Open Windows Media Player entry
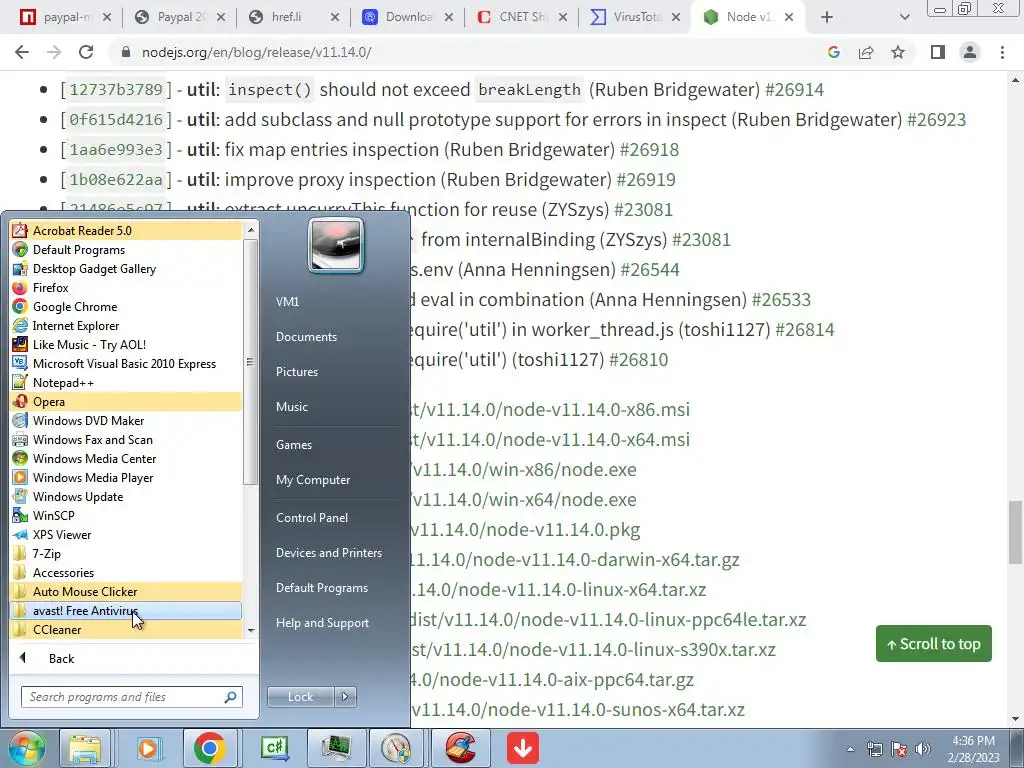Viewport: 1024px width, 768px height. [x=126, y=477]
